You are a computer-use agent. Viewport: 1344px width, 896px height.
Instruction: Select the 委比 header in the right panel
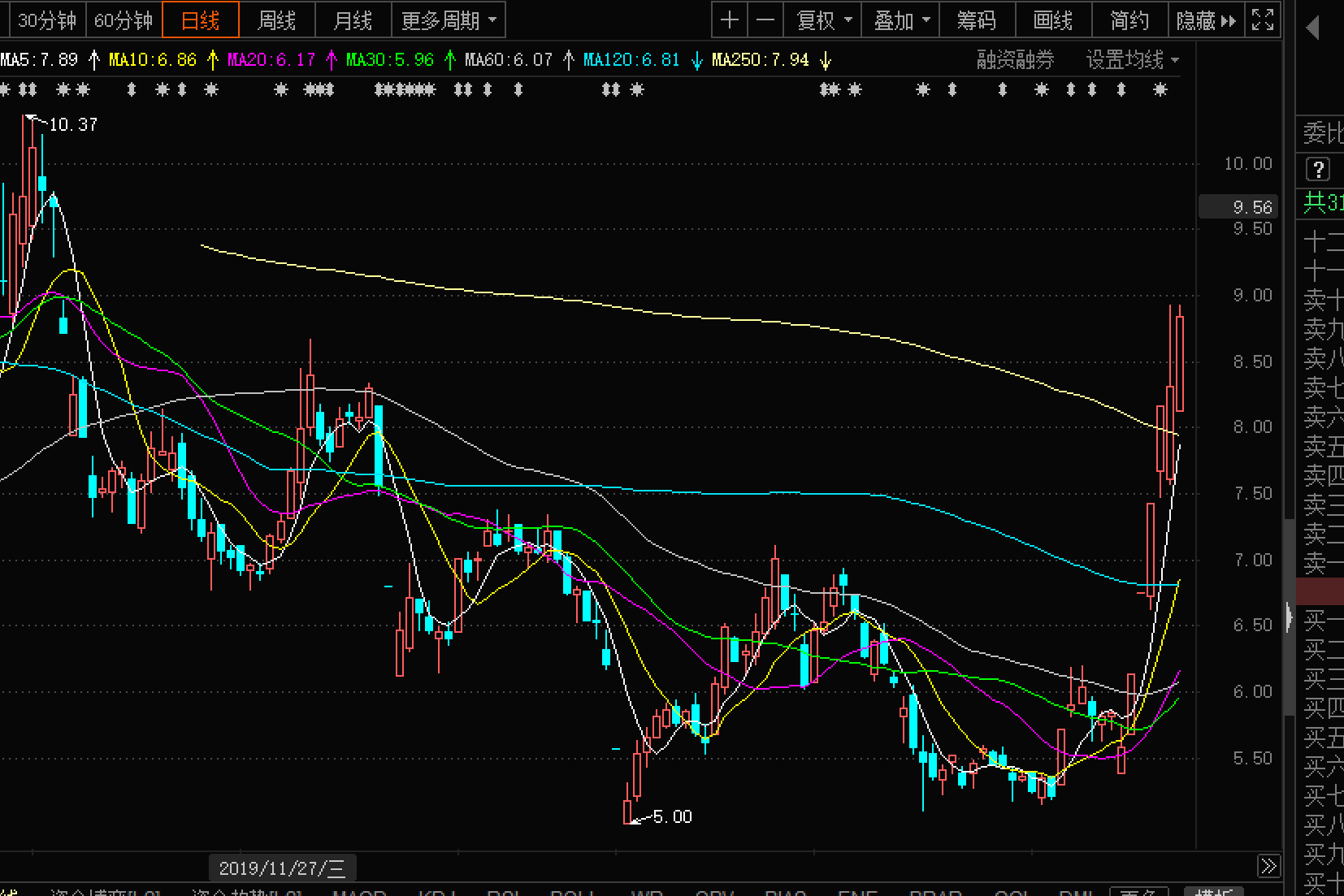(x=1323, y=132)
